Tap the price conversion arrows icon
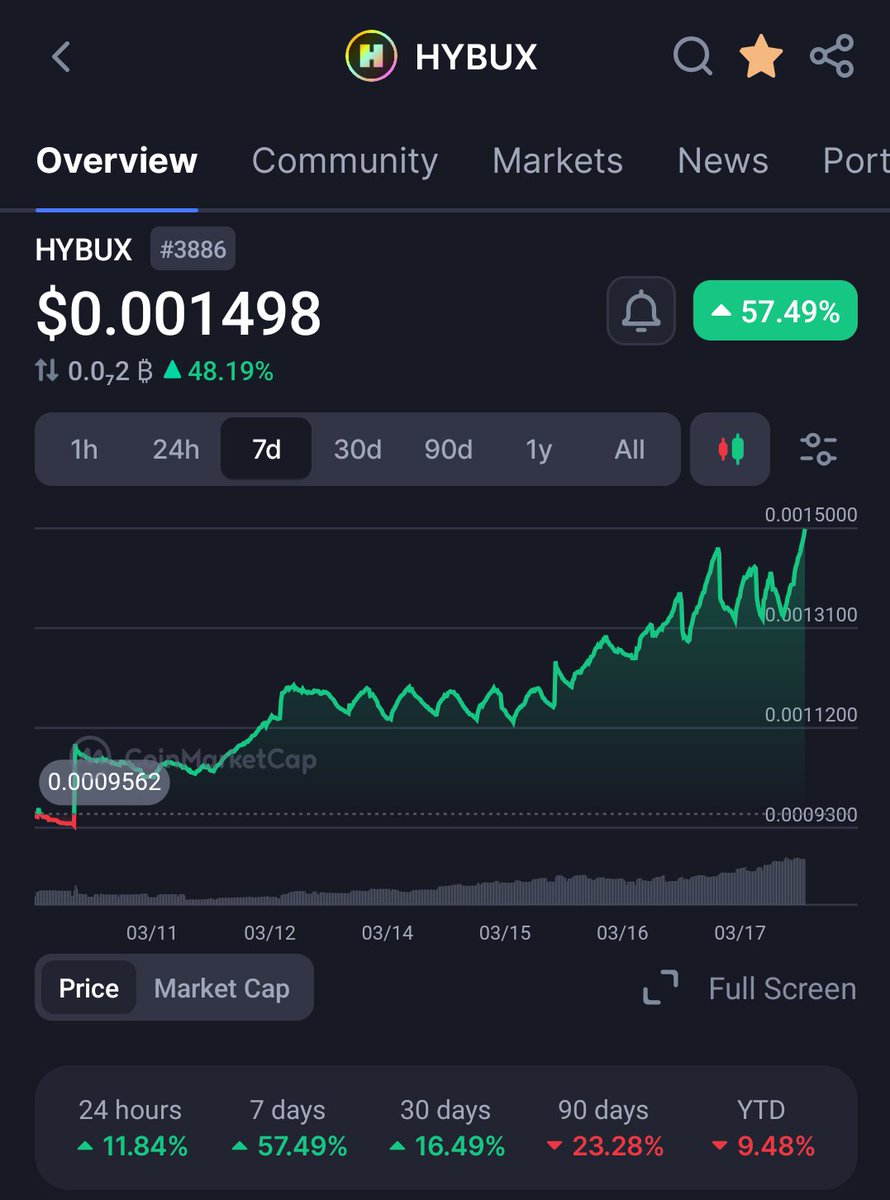This screenshot has width=890, height=1200. coord(46,371)
